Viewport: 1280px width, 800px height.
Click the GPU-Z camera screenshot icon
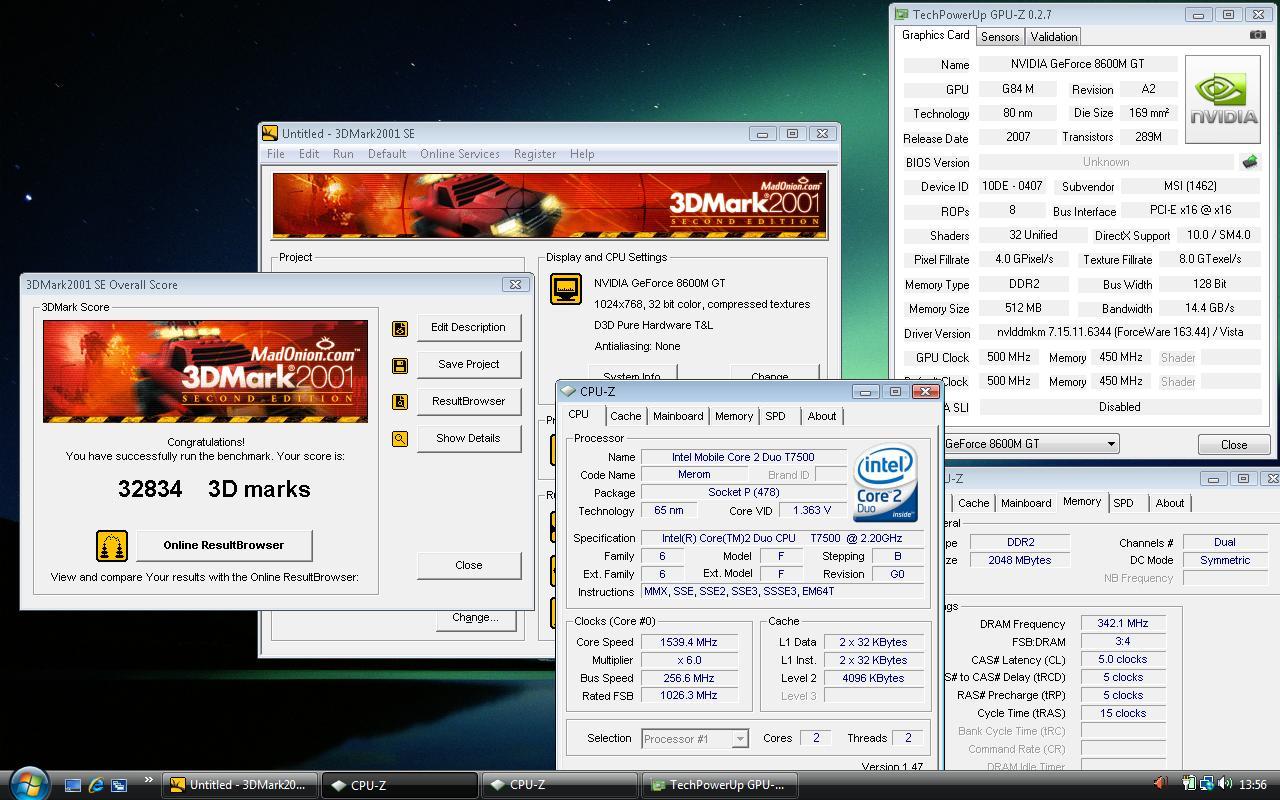[1258, 35]
